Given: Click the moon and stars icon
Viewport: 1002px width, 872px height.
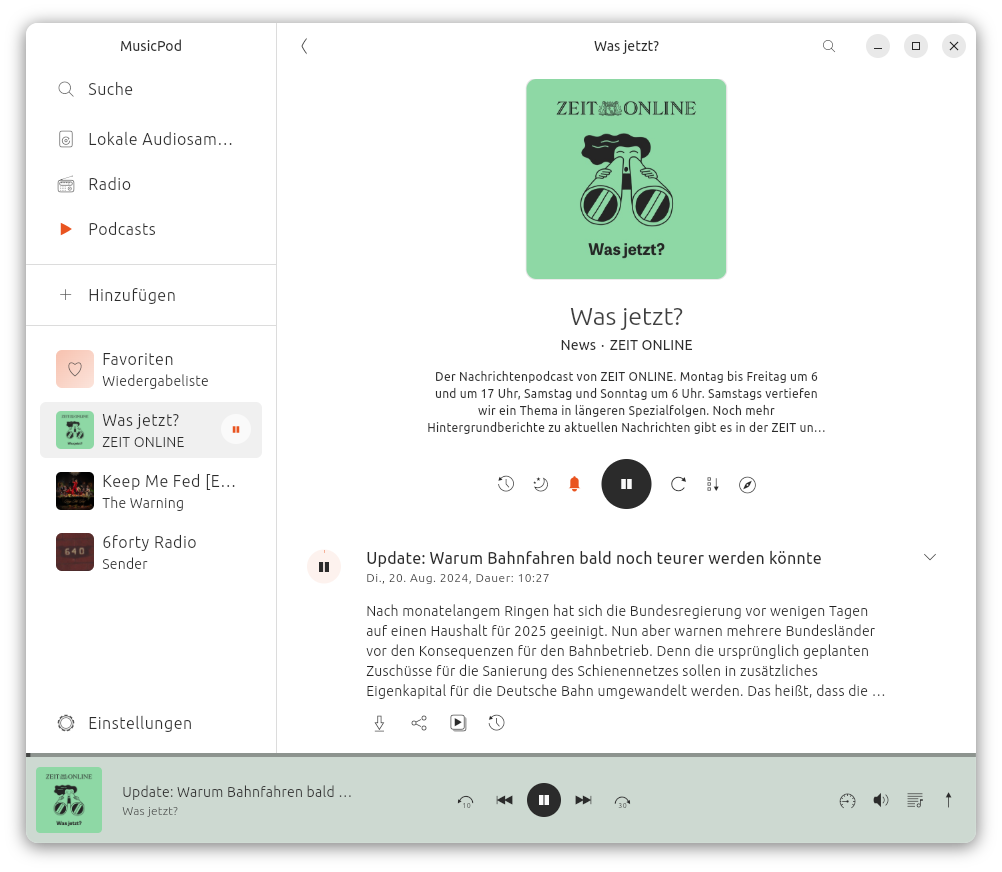Looking at the screenshot, I should [541, 484].
